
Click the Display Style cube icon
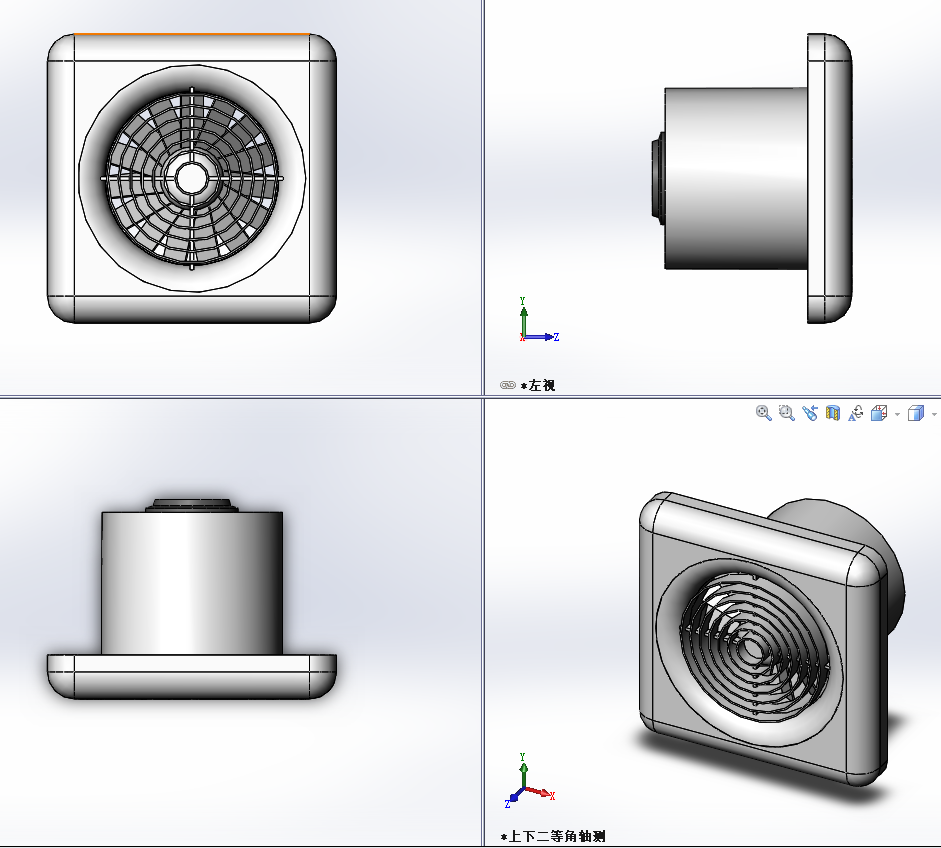point(916,413)
